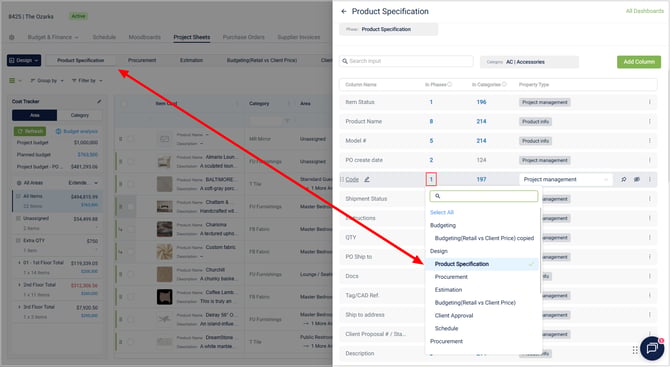Click the back arrow beside Product Specification
The image size is (670, 367).
(344, 12)
